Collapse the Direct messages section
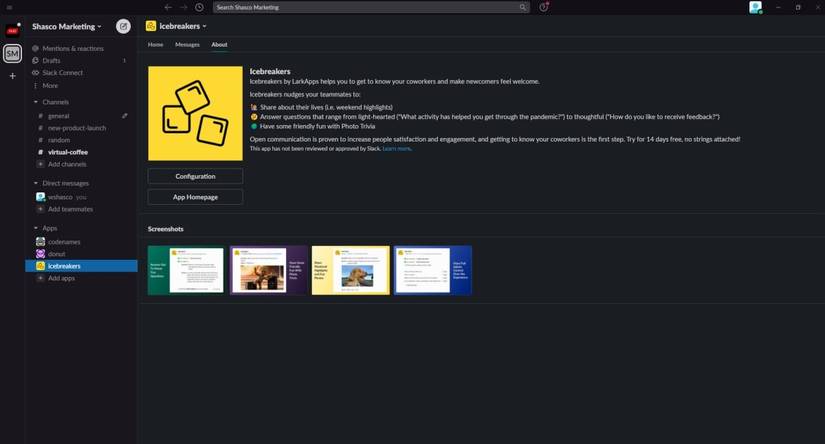The image size is (825, 444). (x=36, y=183)
